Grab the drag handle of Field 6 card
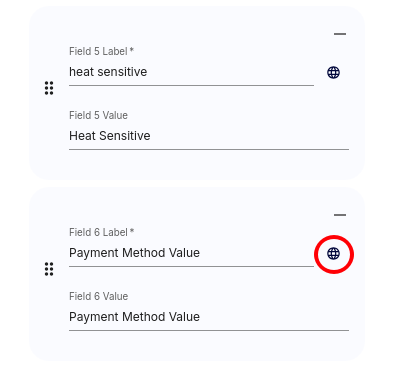This screenshot has height=366, width=409. (49, 269)
